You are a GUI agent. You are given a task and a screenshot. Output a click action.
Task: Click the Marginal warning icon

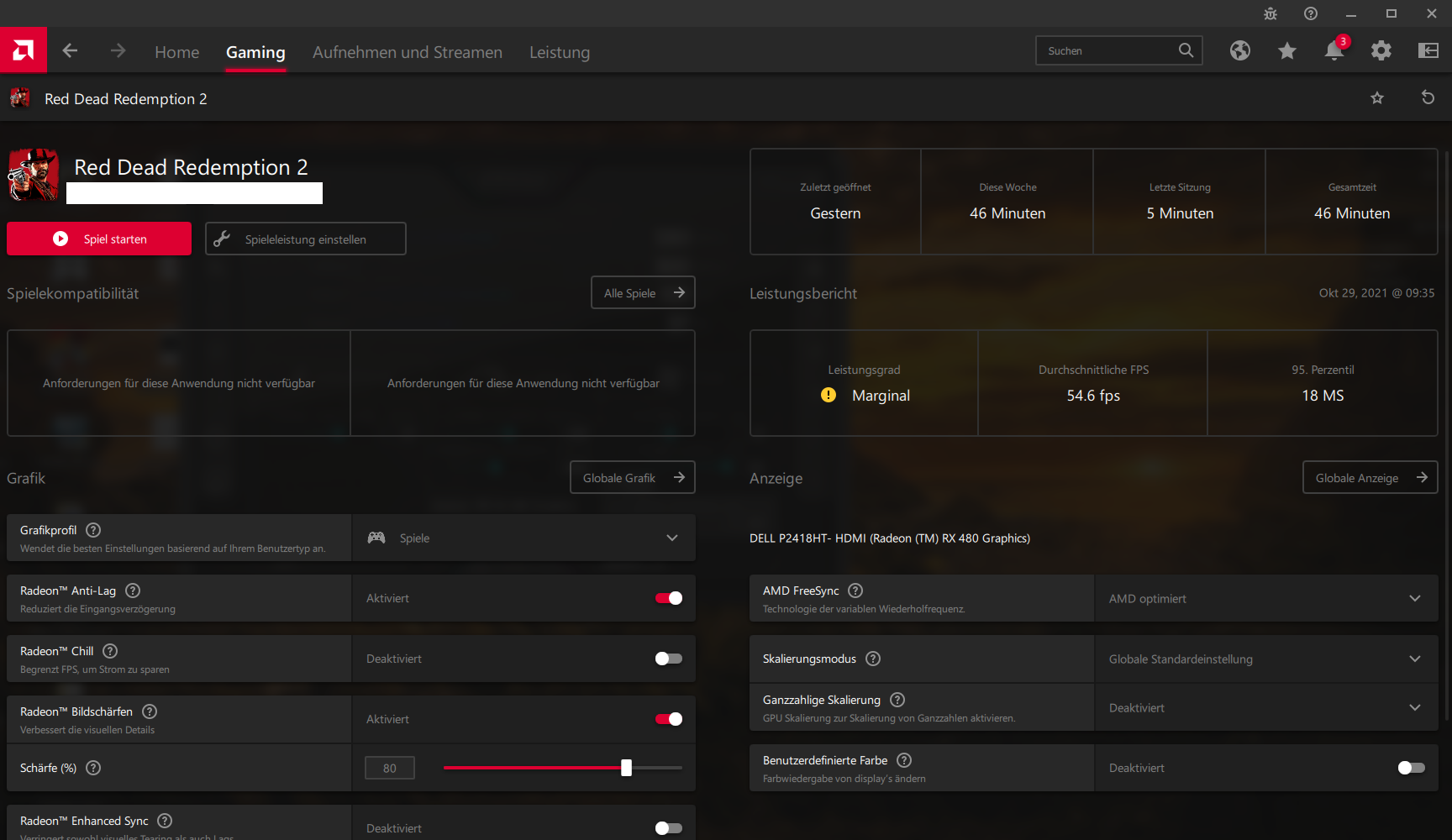pyautogui.click(x=829, y=395)
